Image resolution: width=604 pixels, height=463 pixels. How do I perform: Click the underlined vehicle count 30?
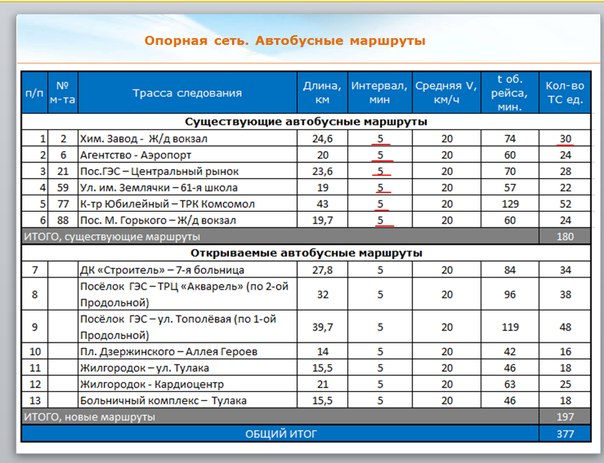coord(565,139)
